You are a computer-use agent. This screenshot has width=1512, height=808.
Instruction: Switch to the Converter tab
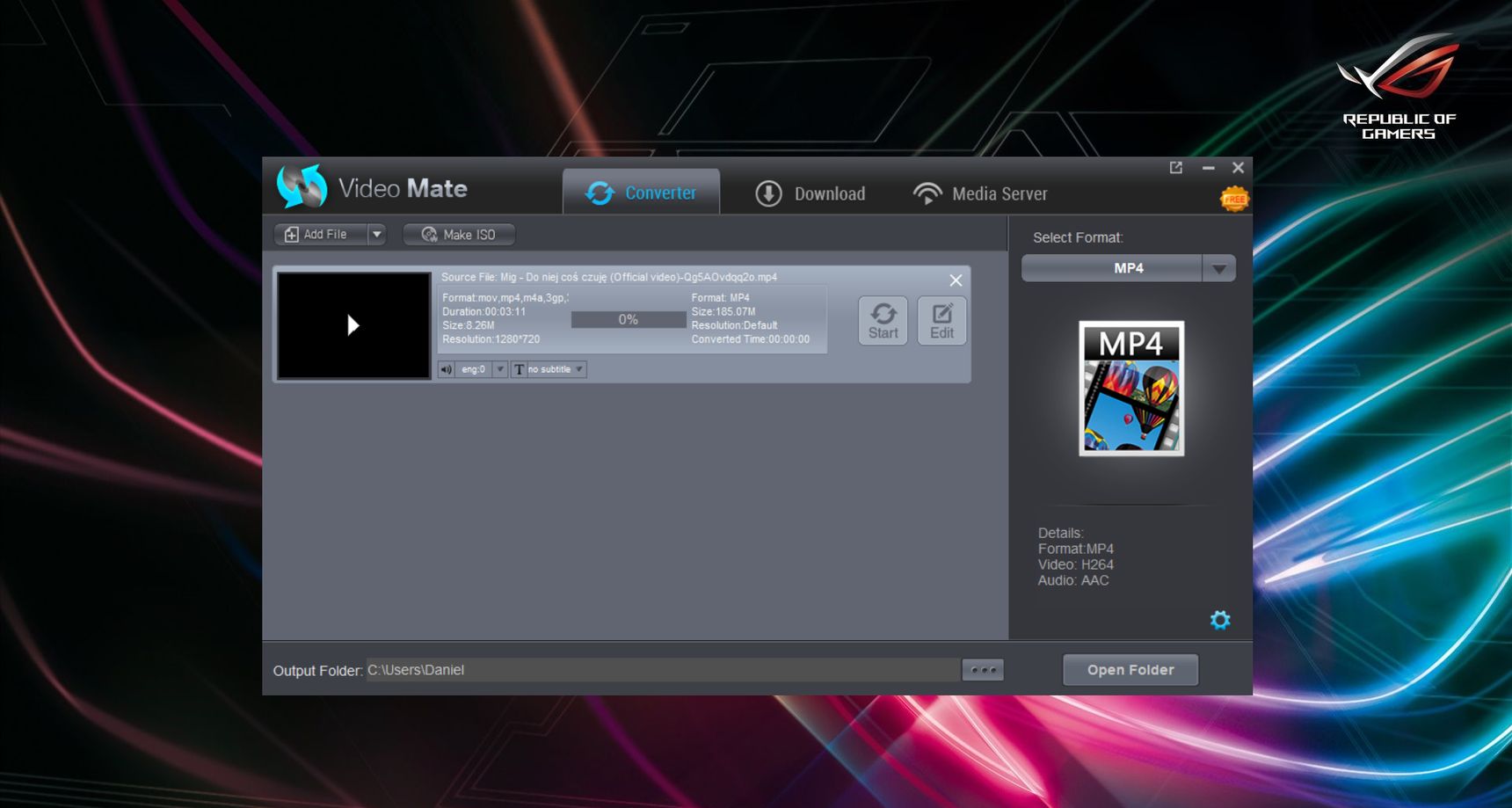coord(641,193)
